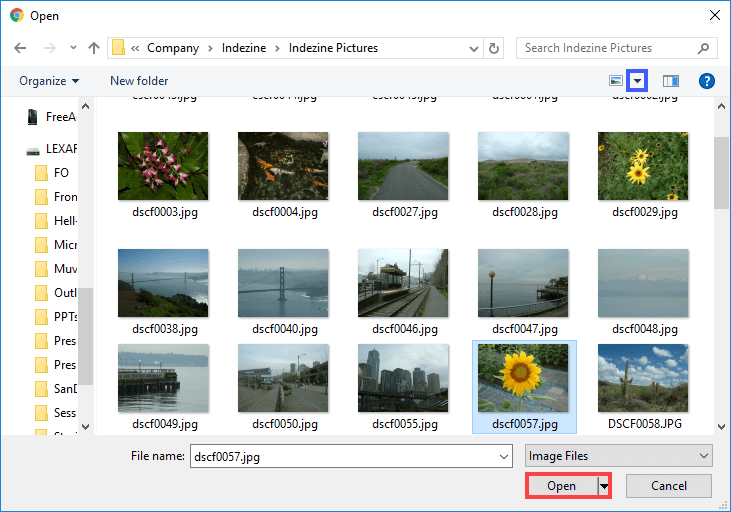Click sidebar scrollbar up arrow
Screen dimensions: 731x512
click(85, 106)
